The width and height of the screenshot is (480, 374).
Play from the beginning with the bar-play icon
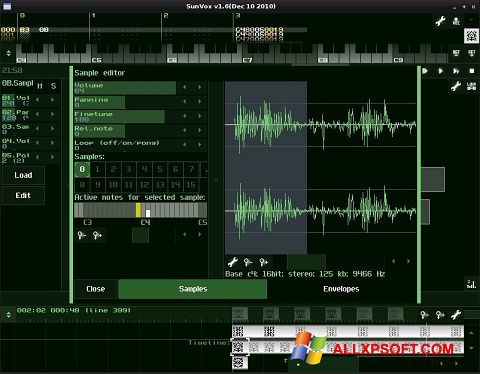[425, 71]
